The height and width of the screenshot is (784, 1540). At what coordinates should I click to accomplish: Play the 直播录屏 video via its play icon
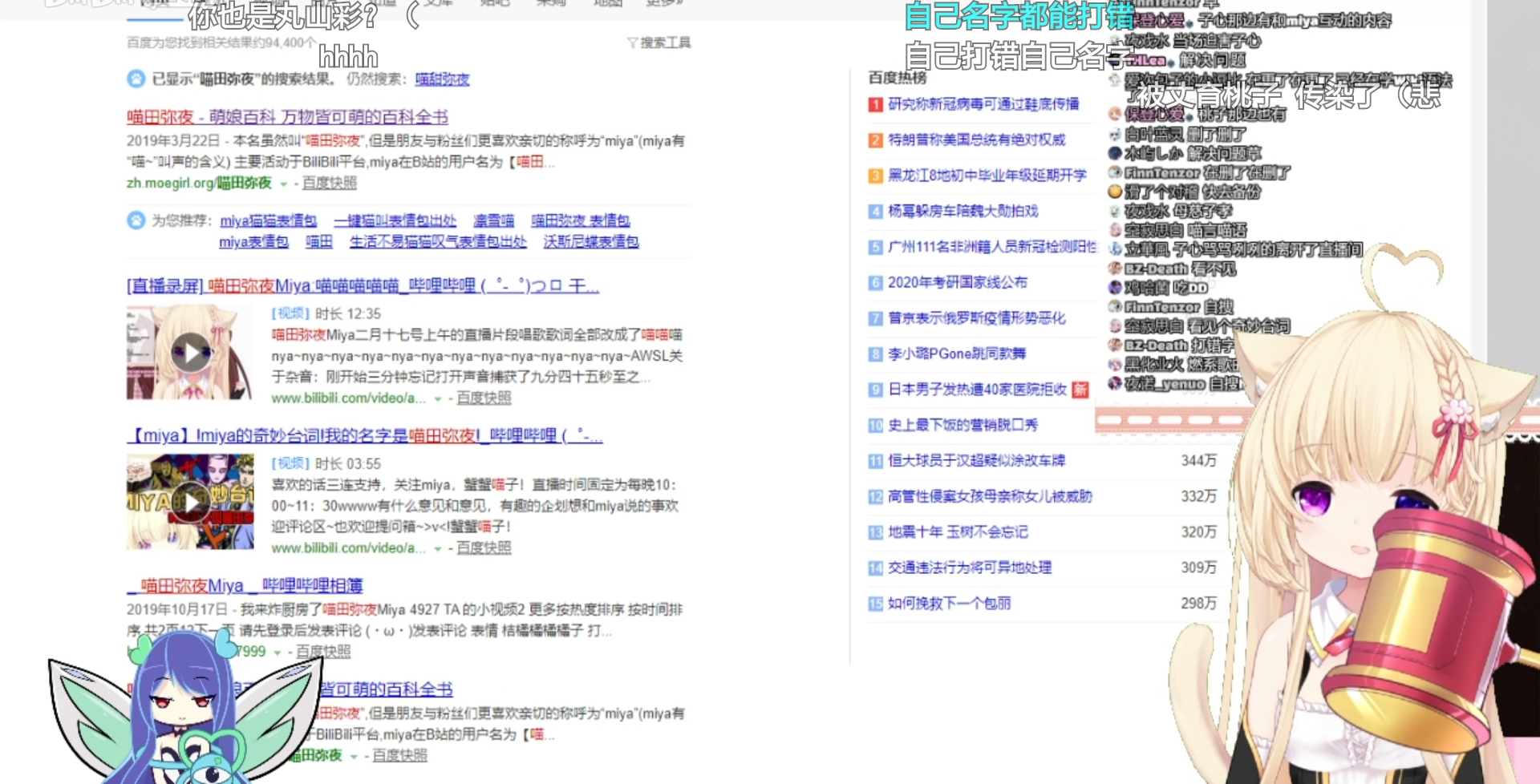(x=191, y=353)
